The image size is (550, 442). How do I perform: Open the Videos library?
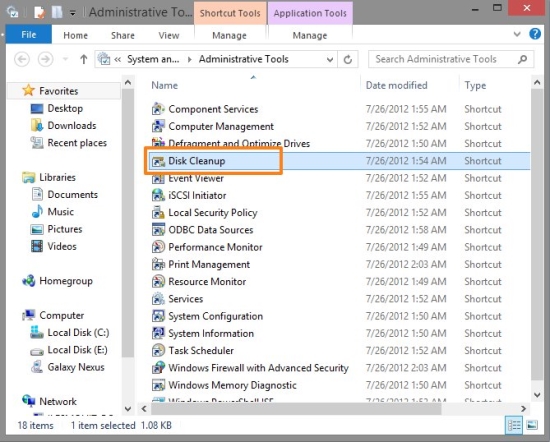pos(62,246)
